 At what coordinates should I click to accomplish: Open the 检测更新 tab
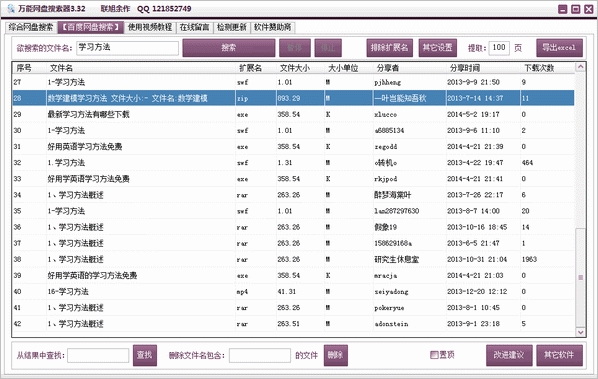tap(231, 27)
